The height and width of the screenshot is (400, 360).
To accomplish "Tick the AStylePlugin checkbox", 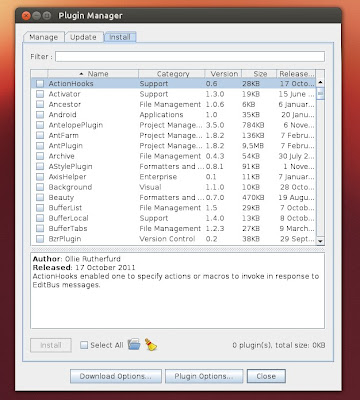I will point(40,166).
